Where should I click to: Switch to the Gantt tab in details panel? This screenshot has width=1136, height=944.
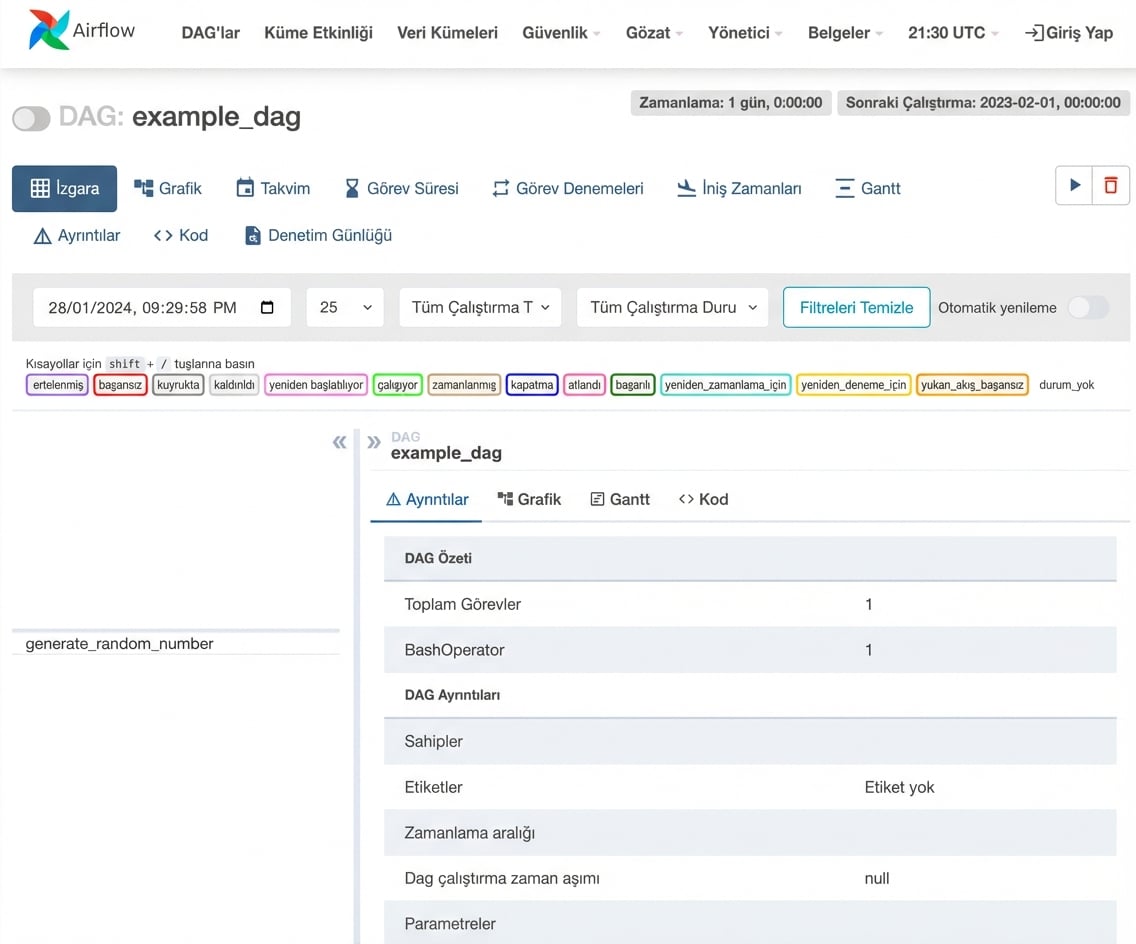point(620,499)
